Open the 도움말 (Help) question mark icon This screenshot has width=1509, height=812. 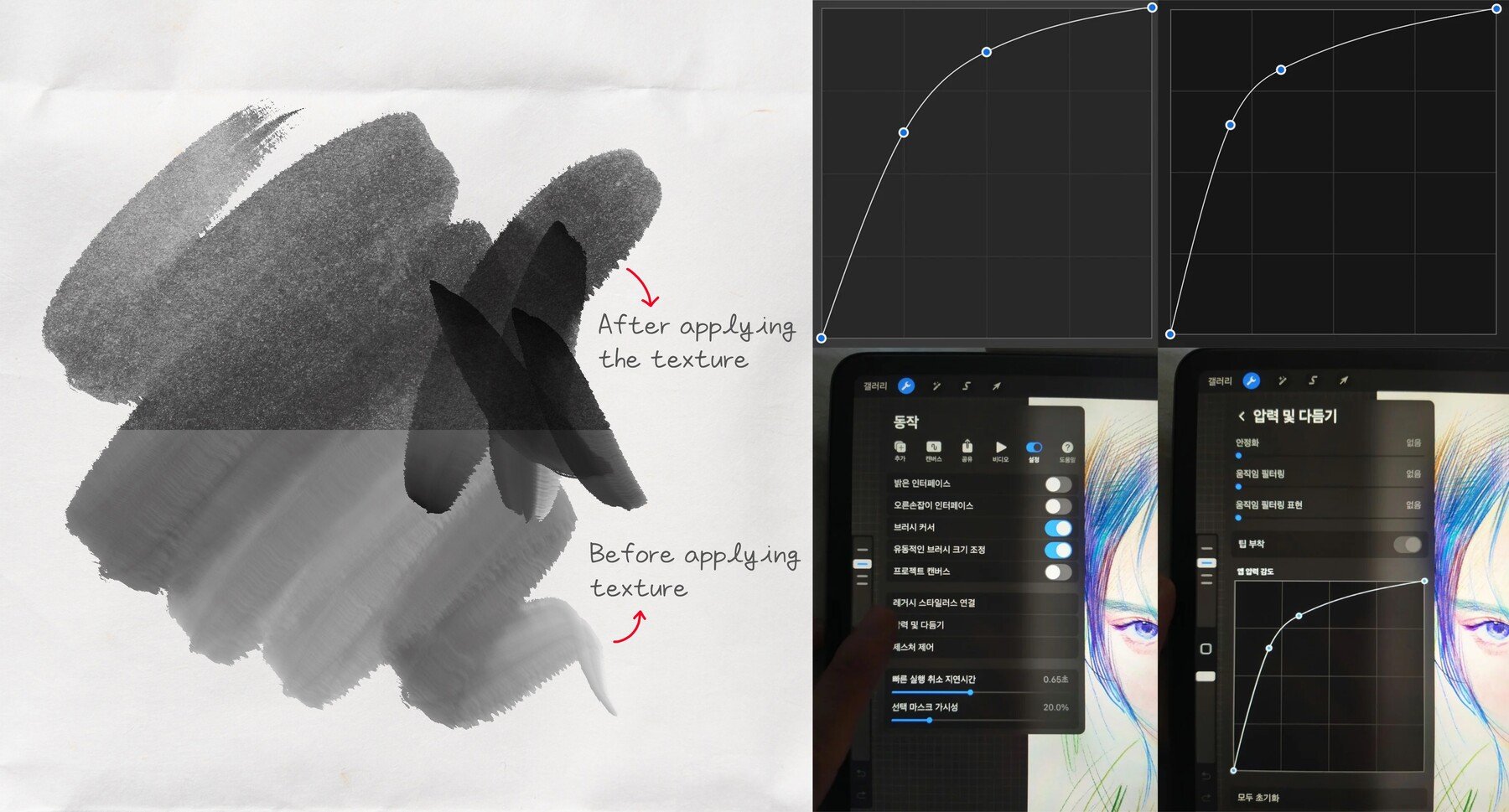[x=1066, y=447]
